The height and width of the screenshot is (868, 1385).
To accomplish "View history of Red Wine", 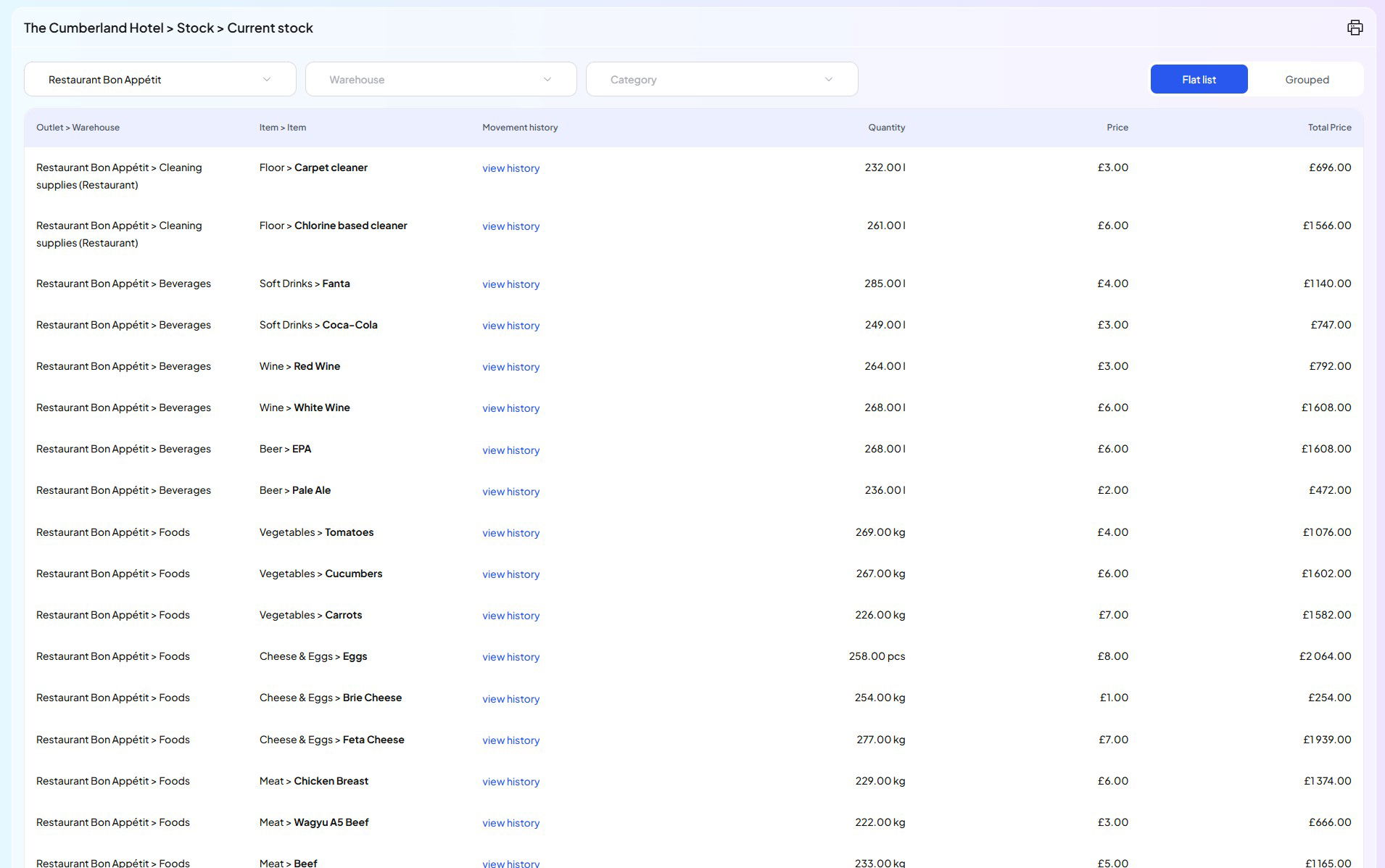I will tap(510, 367).
